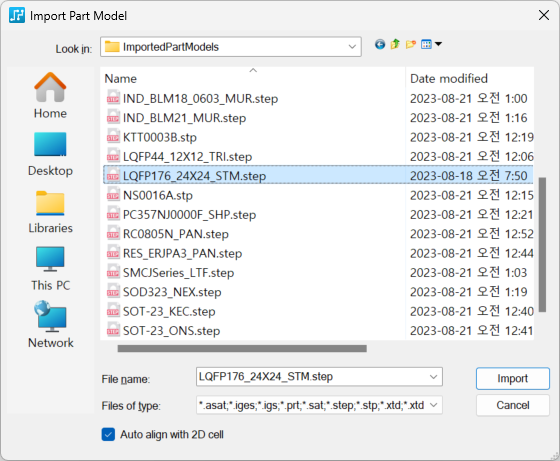The image size is (560, 461).
Task: Click the date 2023-08-18 오전 7:50
Action: (469, 175)
